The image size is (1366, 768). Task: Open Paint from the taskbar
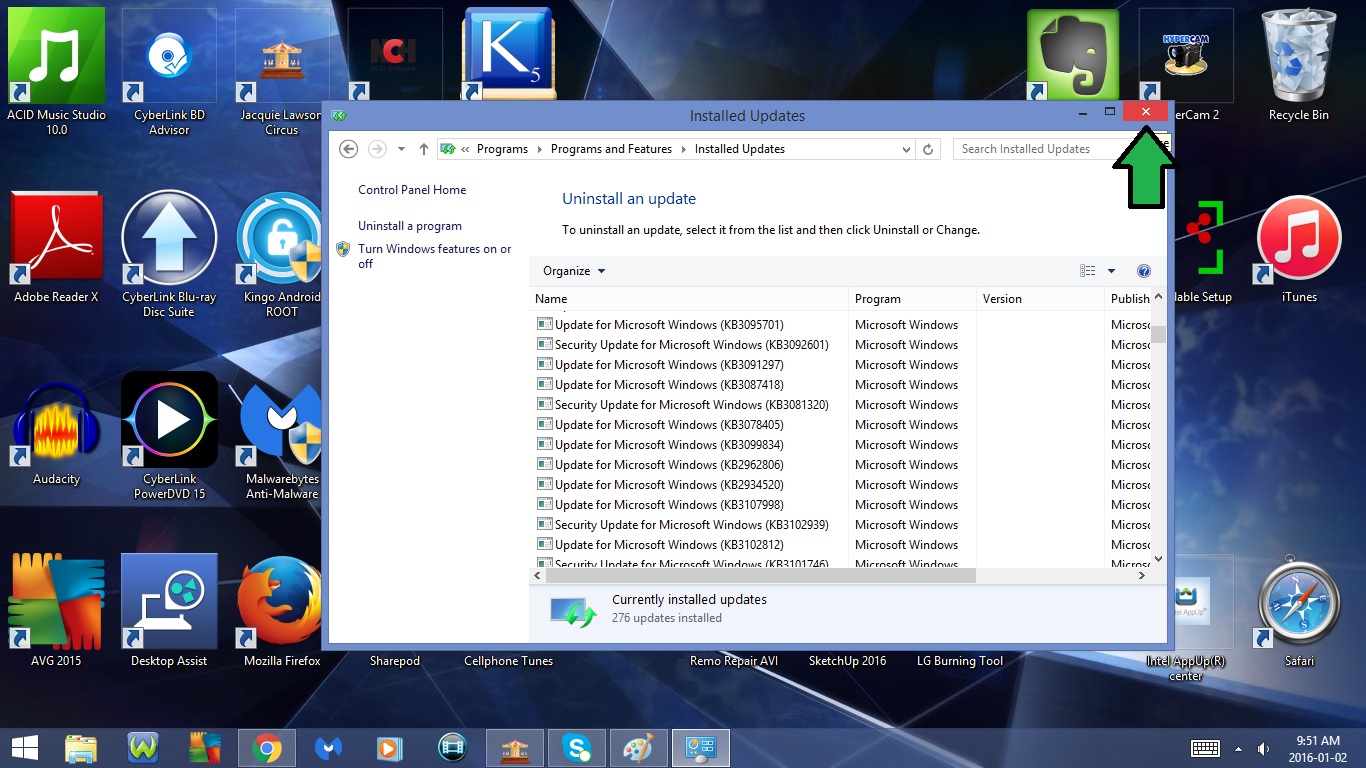click(x=638, y=748)
